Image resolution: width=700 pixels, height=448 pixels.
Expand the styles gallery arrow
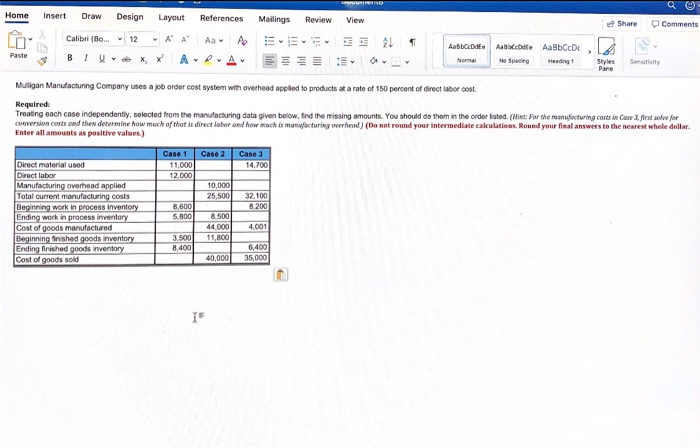tap(589, 52)
